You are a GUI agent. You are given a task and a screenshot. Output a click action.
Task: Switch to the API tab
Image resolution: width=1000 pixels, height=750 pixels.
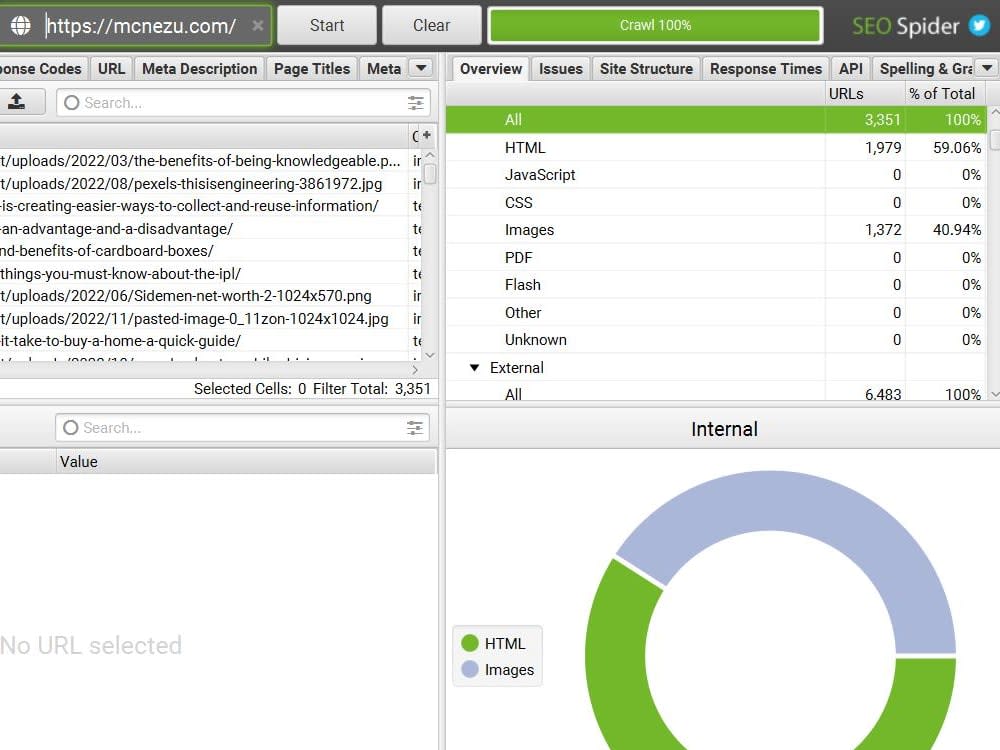[x=851, y=68]
